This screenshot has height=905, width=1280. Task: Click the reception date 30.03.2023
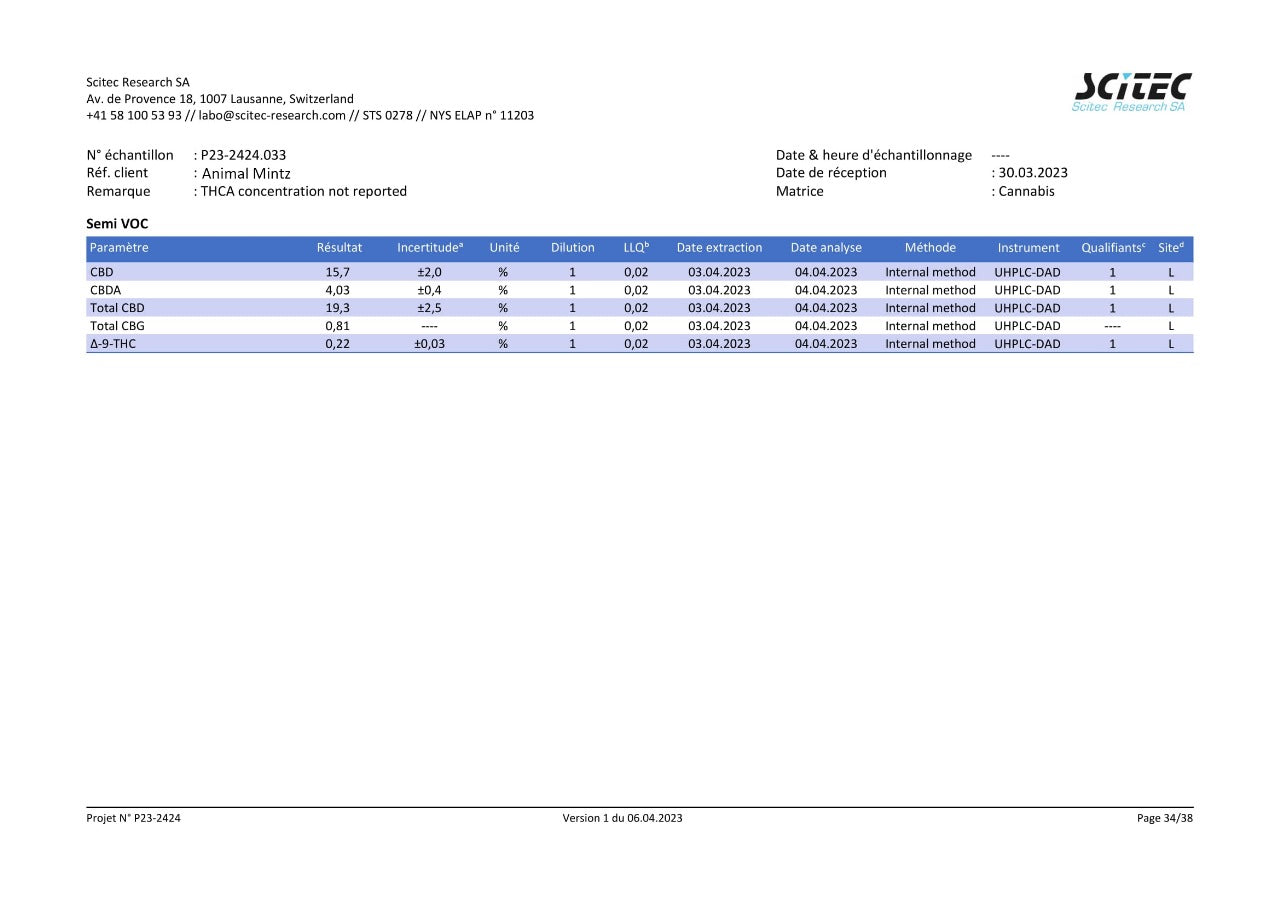point(1033,173)
